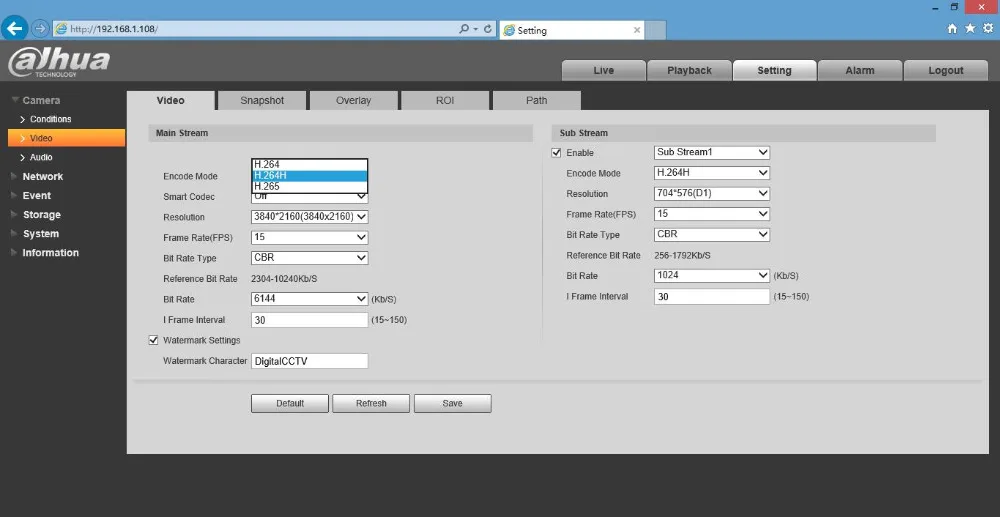Expand the System section

[41, 234]
